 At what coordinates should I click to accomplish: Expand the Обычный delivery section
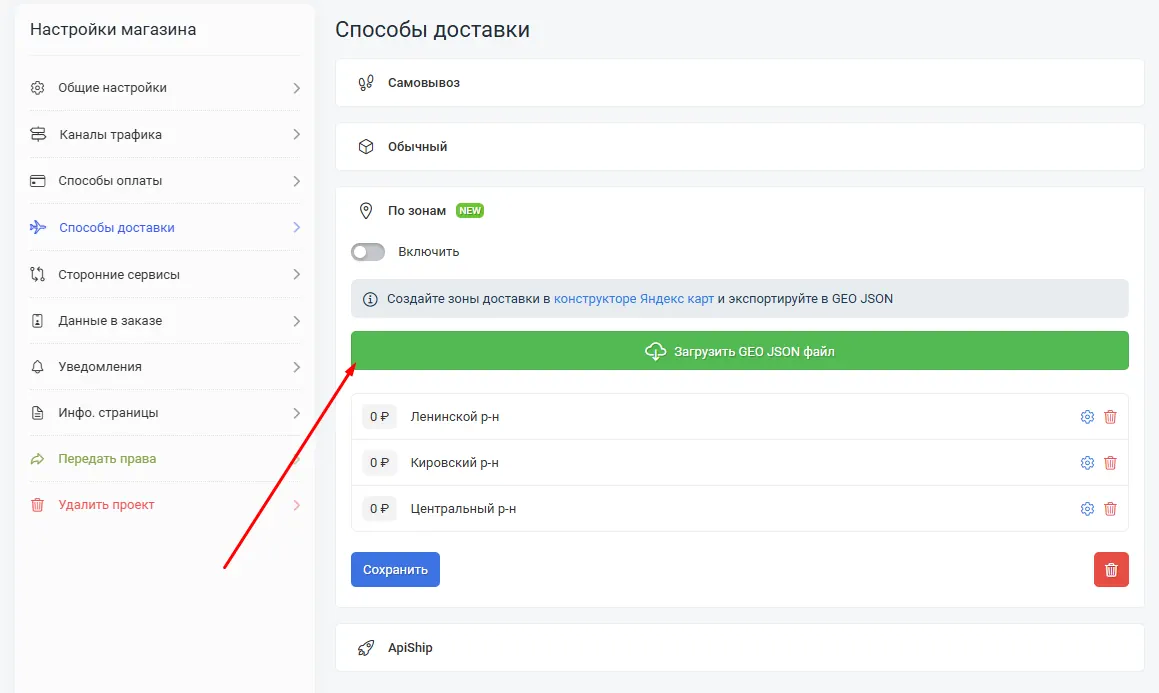[417, 147]
